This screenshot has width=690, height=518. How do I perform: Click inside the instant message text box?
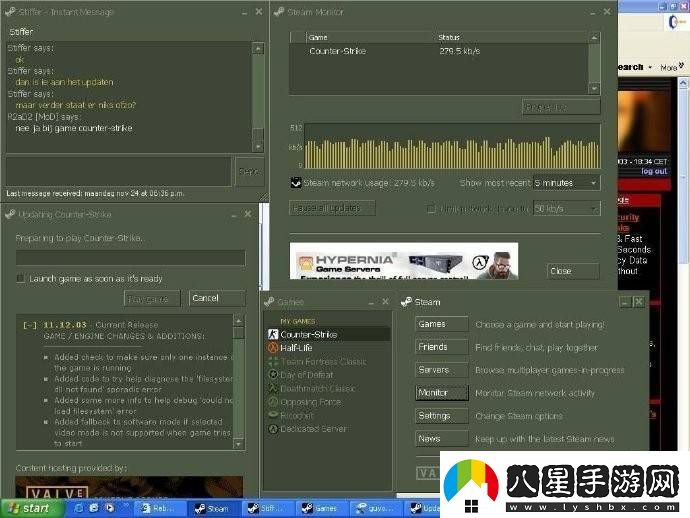pyautogui.click(x=118, y=171)
